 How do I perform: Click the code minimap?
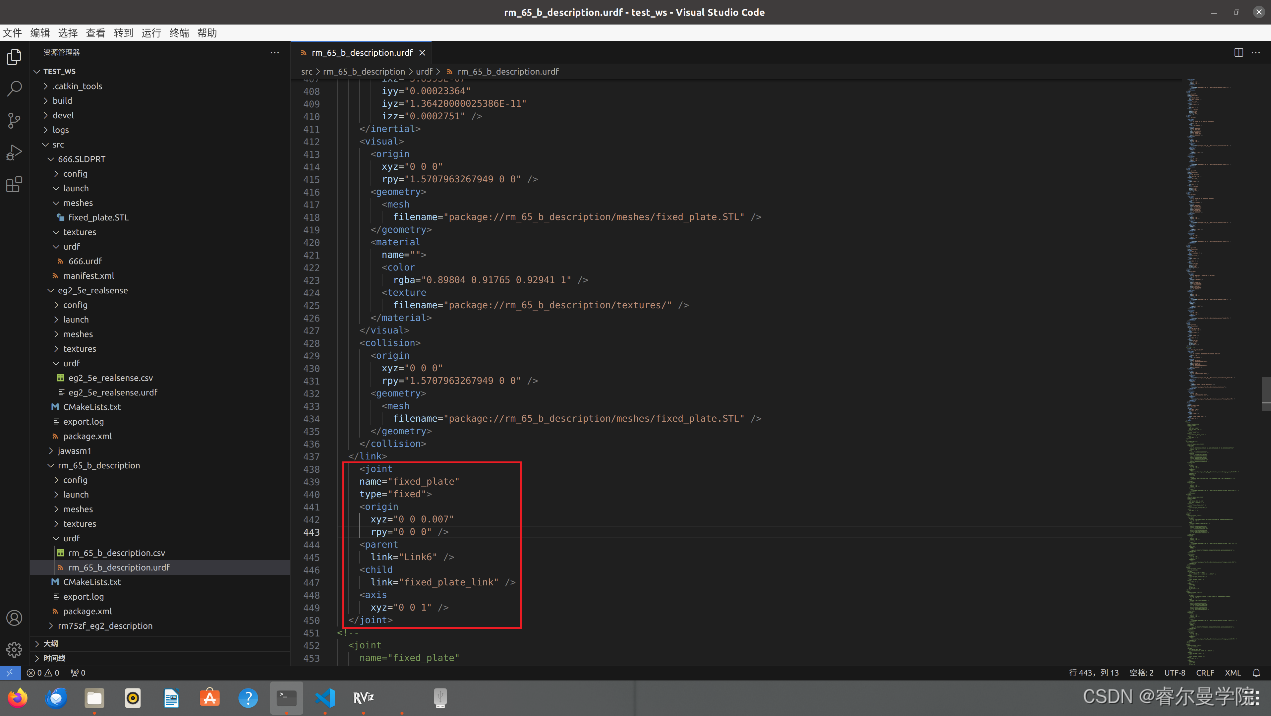point(1222,370)
